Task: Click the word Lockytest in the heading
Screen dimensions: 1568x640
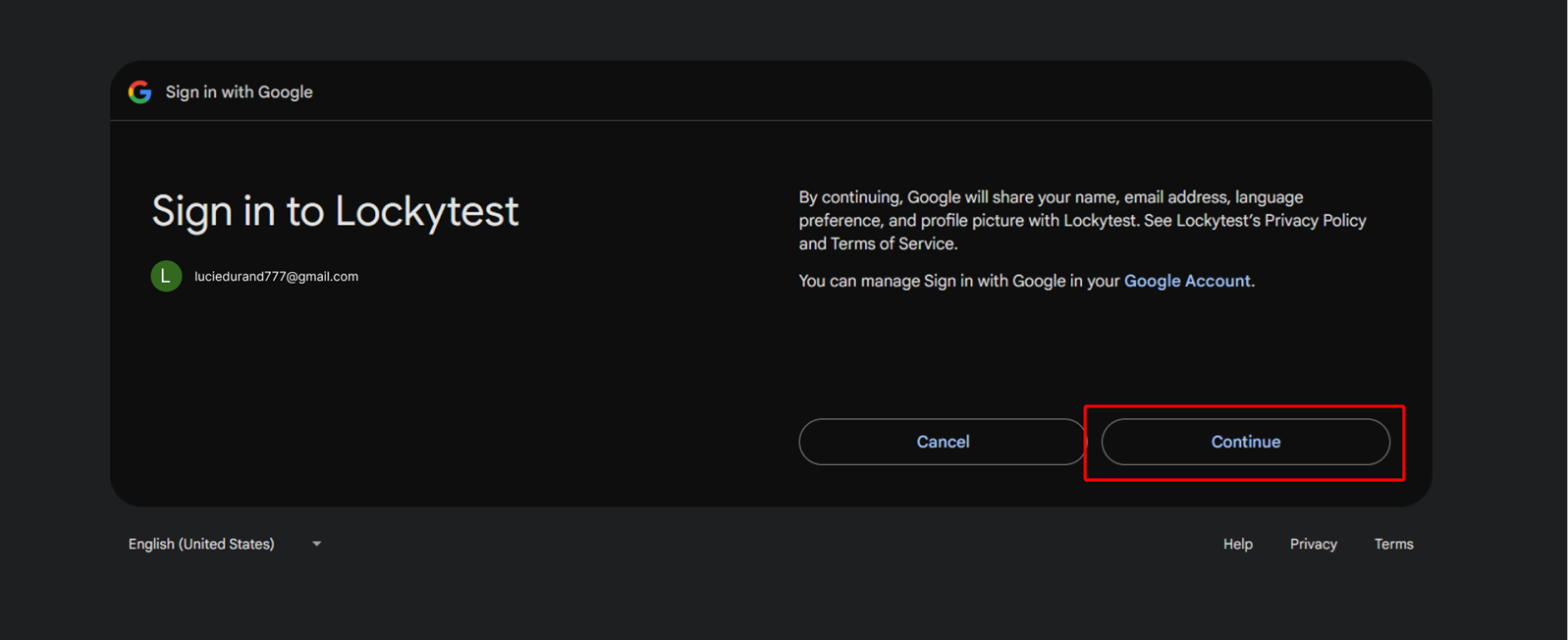Action: [x=426, y=211]
